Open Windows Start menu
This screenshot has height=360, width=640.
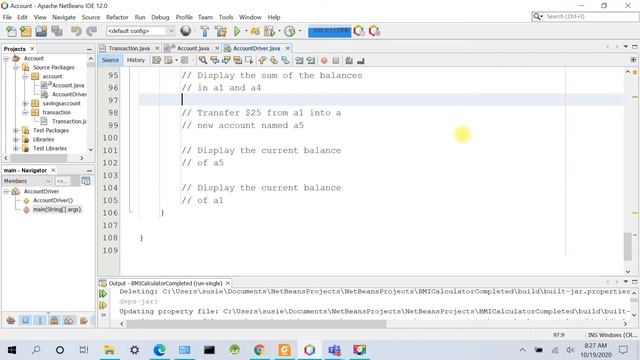[12, 350]
